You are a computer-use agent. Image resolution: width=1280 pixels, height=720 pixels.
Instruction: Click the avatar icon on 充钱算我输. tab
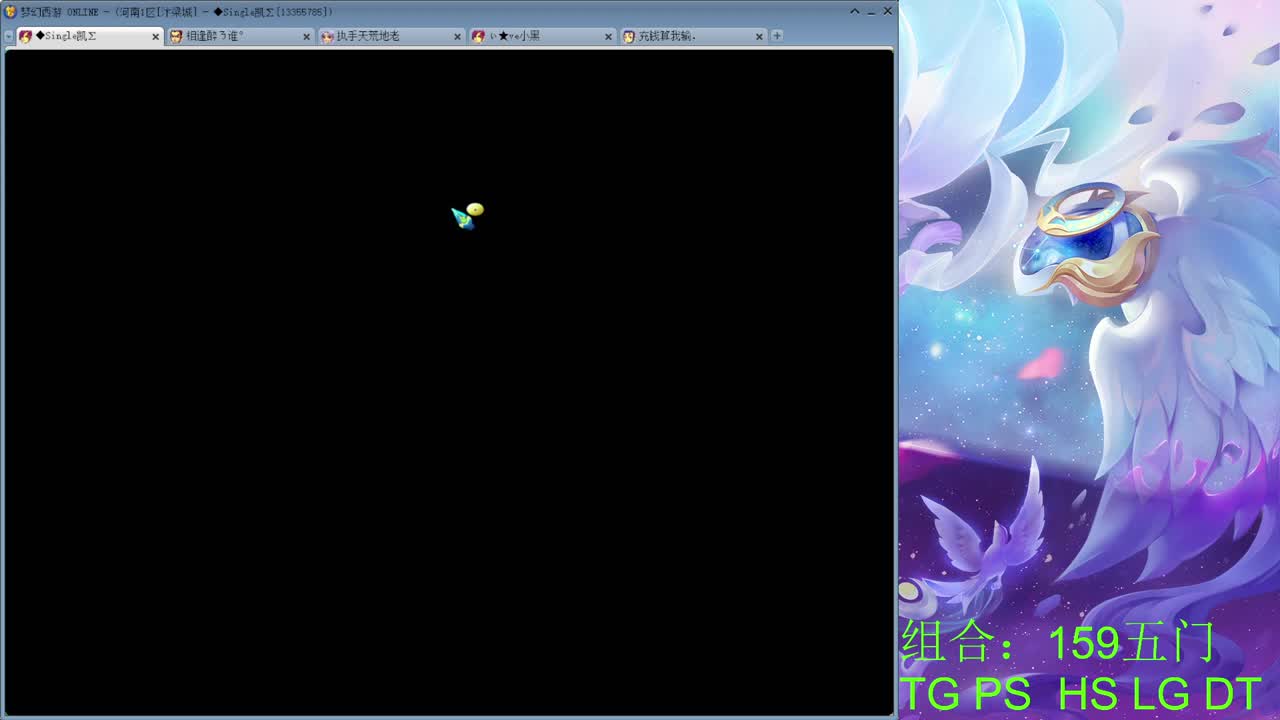point(629,36)
